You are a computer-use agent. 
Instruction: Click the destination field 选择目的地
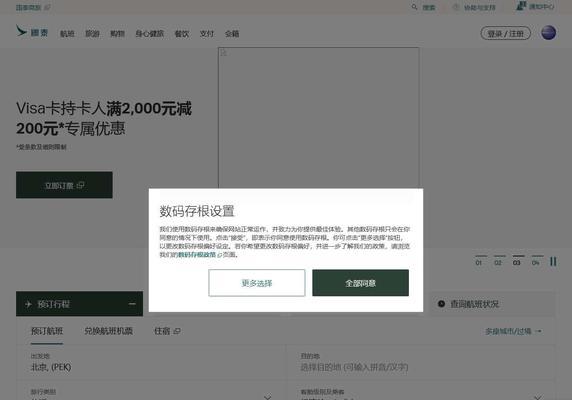(421, 362)
